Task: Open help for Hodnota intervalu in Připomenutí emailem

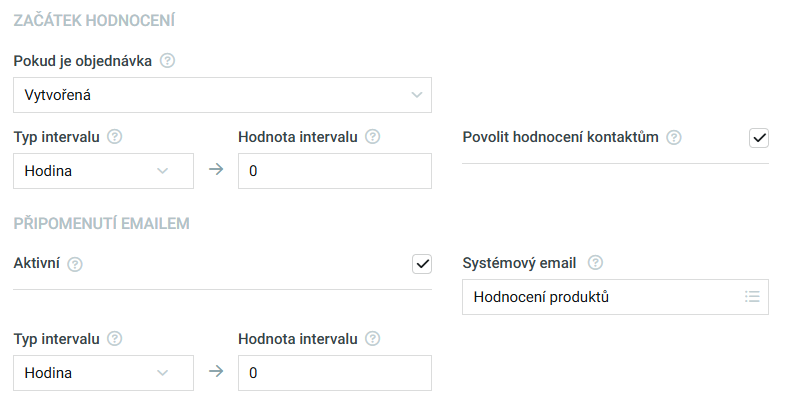Action: point(373,339)
